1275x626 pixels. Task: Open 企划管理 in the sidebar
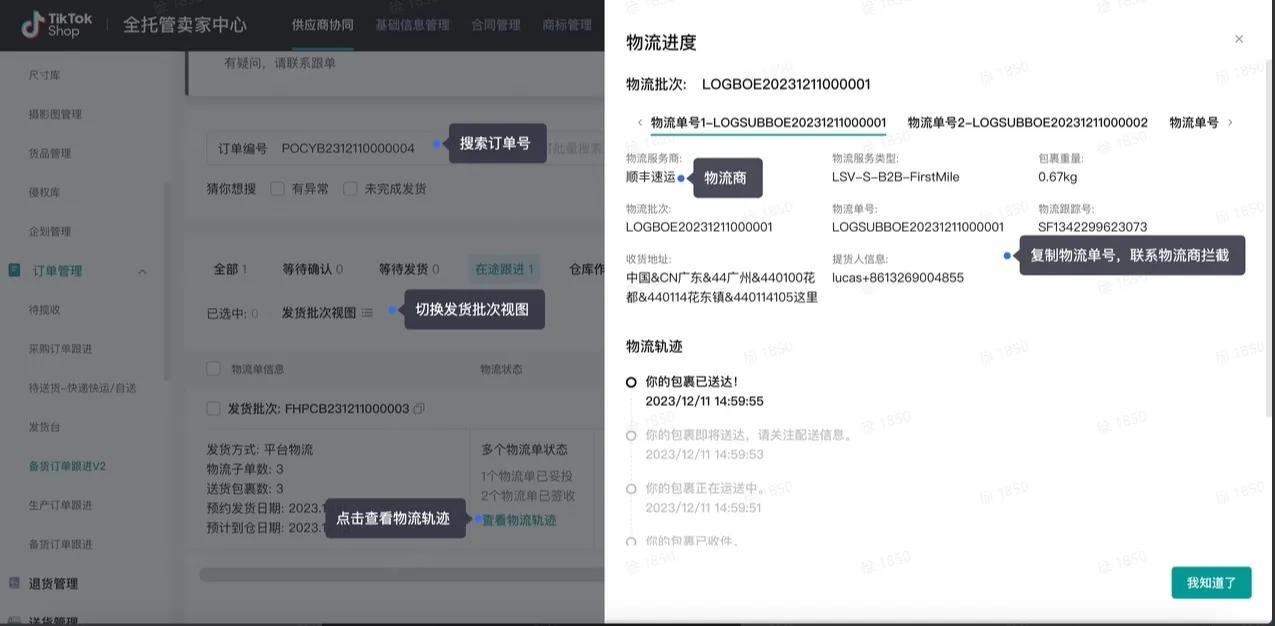(x=50, y=231)
